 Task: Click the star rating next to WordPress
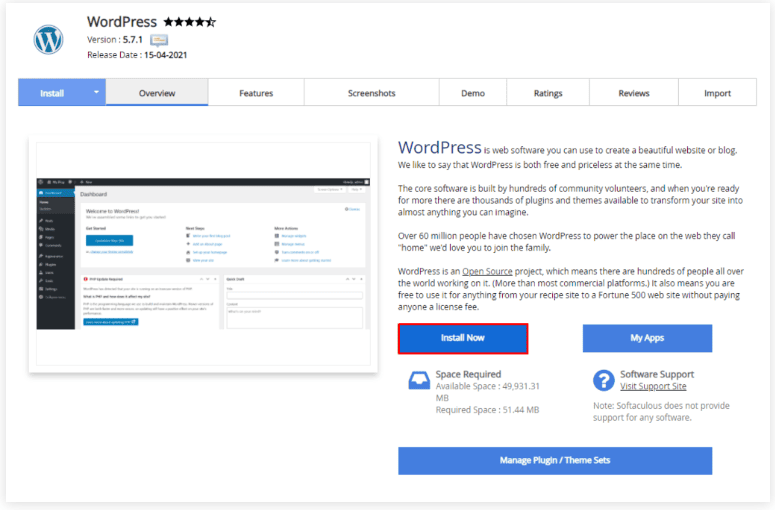(x=190, y=22)
